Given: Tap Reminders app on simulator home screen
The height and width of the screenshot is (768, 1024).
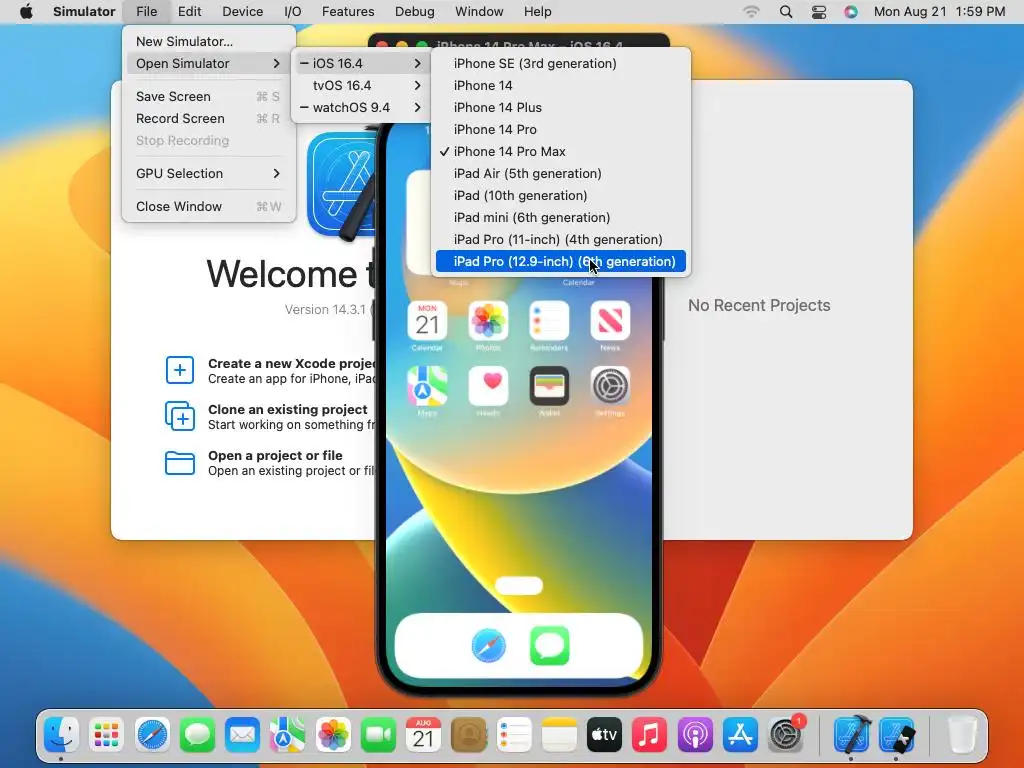Looking at the screenshot, I should 549,321.
